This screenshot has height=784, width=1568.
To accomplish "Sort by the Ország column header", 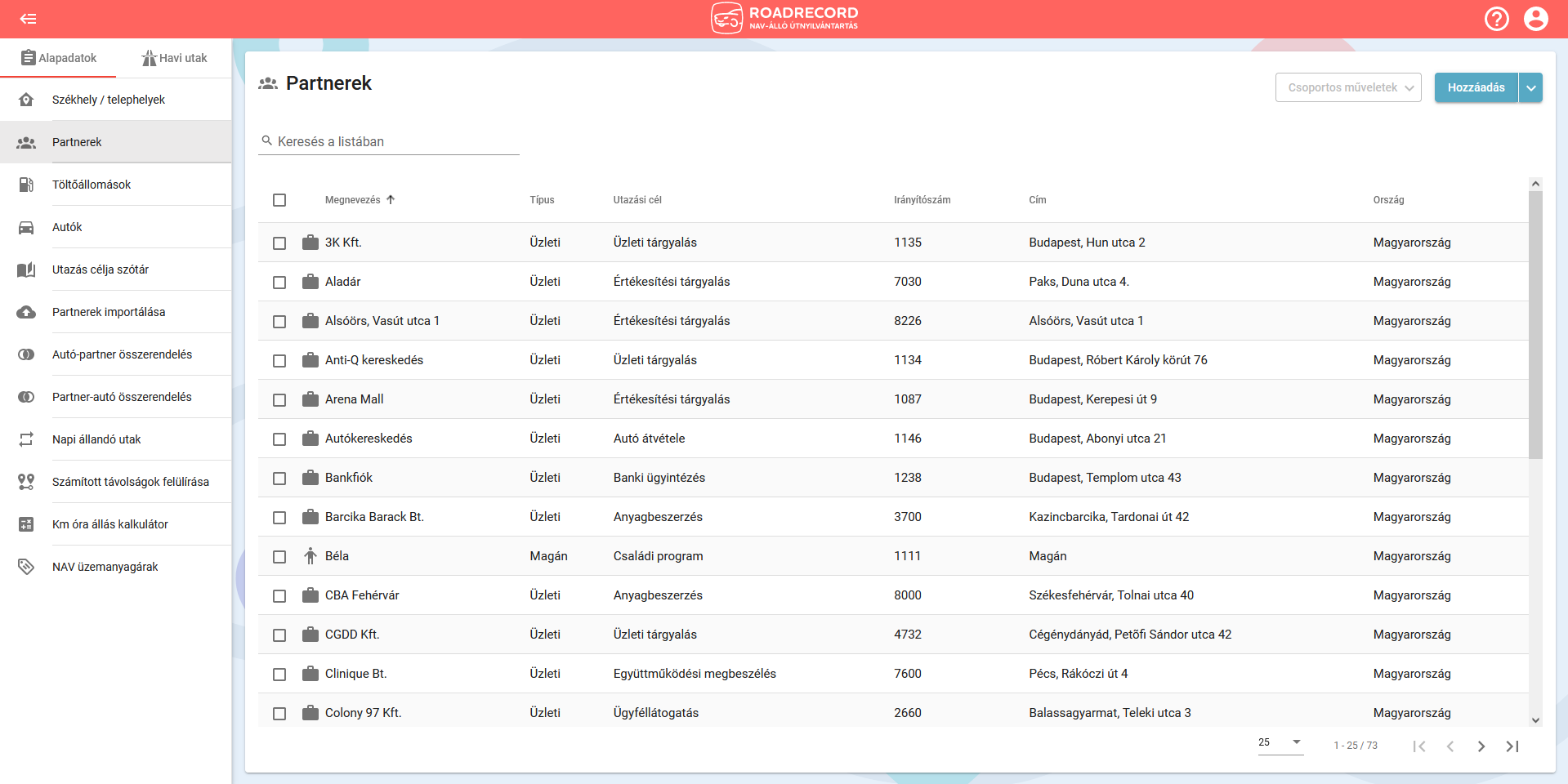I will click(x=1388, y=200).
